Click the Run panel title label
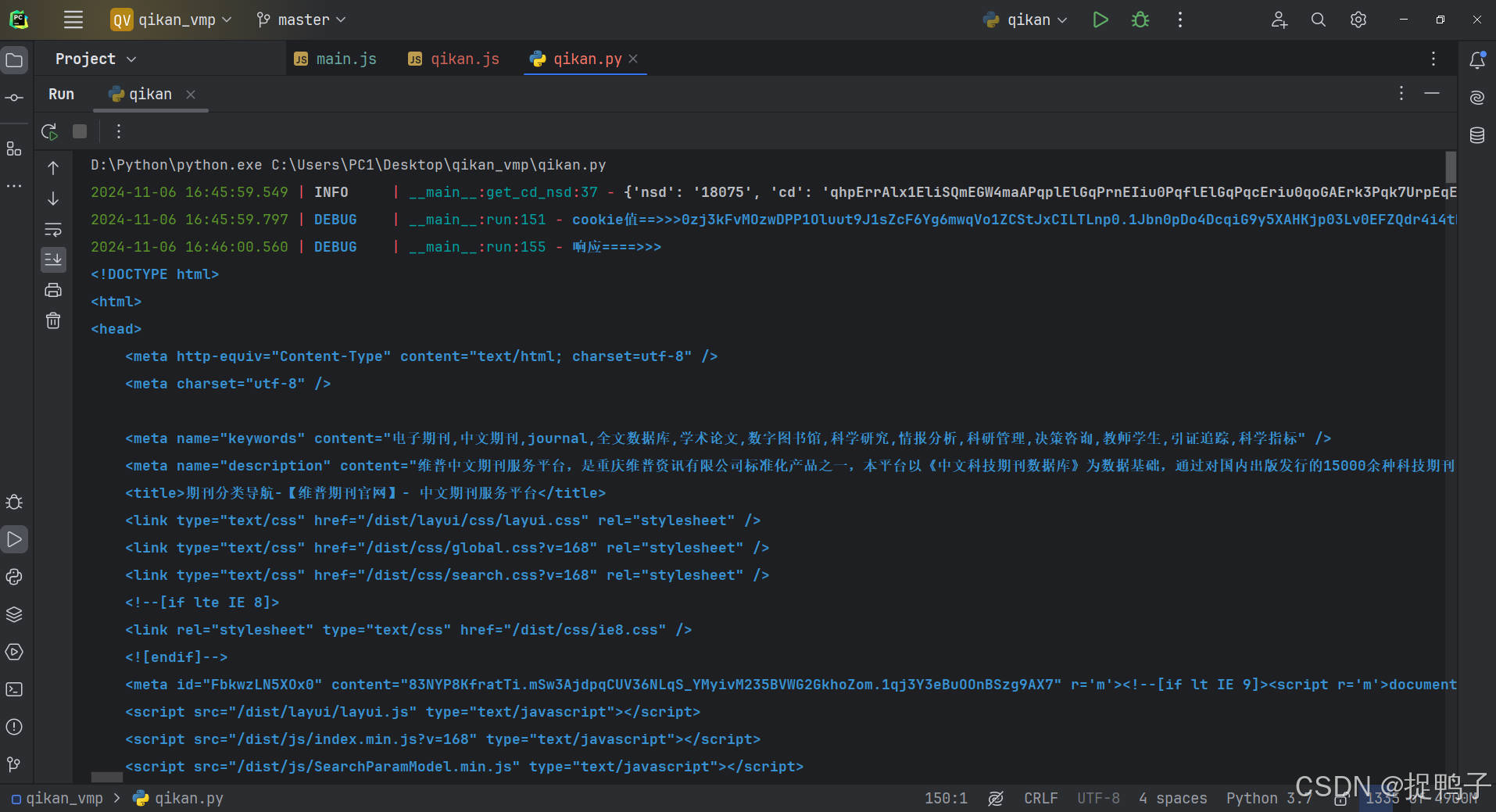Viewport: 1496px width, 812px height. pyautogui.click(x=62, y=95)
